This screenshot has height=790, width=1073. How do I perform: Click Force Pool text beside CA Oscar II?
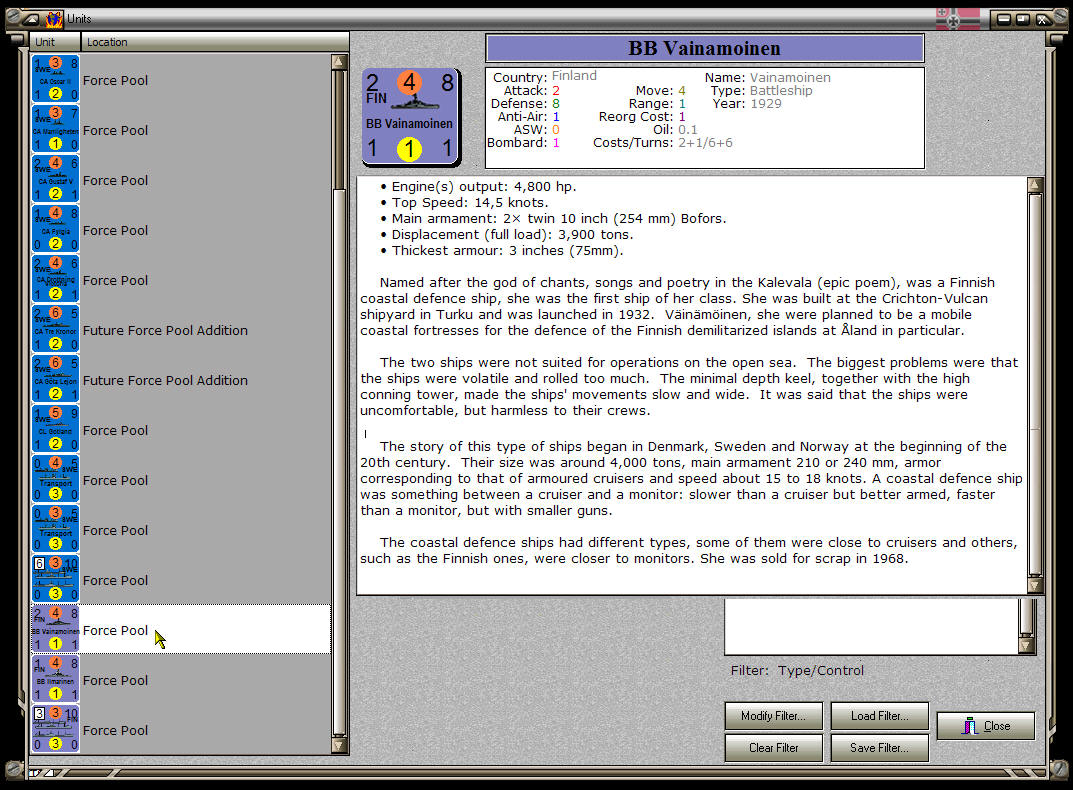tap(115, 80)
